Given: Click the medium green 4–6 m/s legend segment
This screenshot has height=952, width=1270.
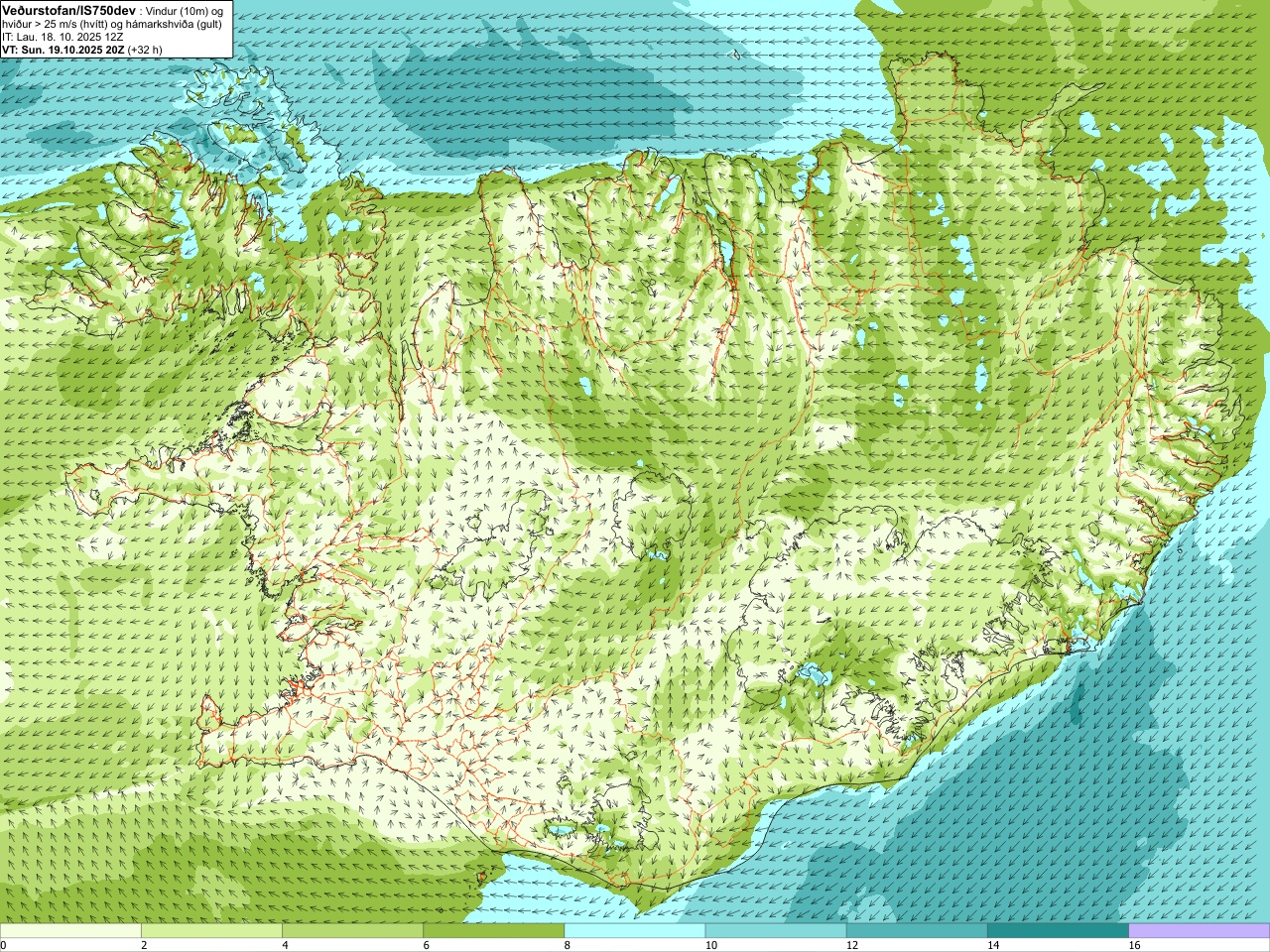Looking at the screenshot, I should (353, 930).
